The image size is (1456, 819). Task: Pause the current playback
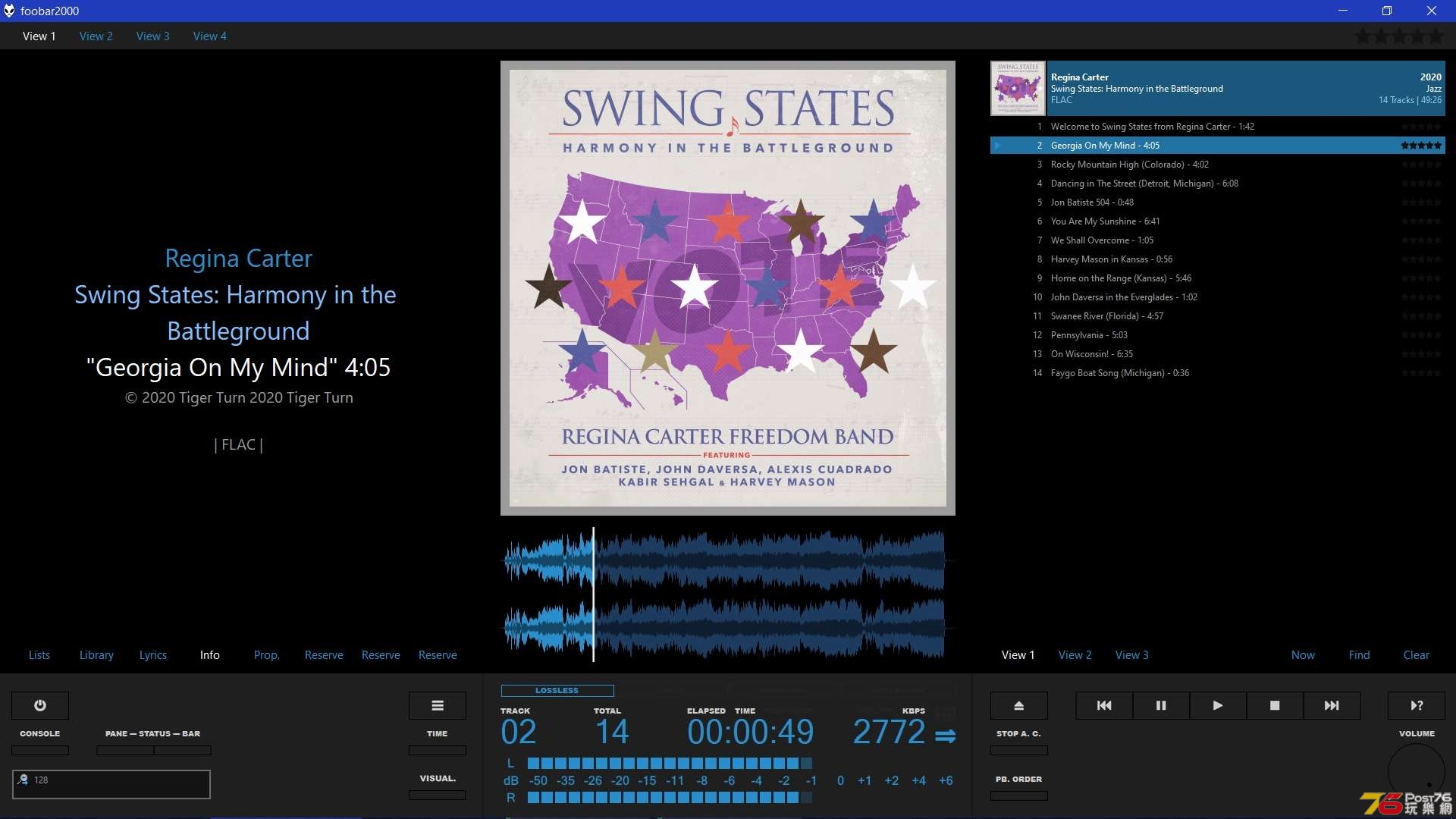tap(1161, 705)
